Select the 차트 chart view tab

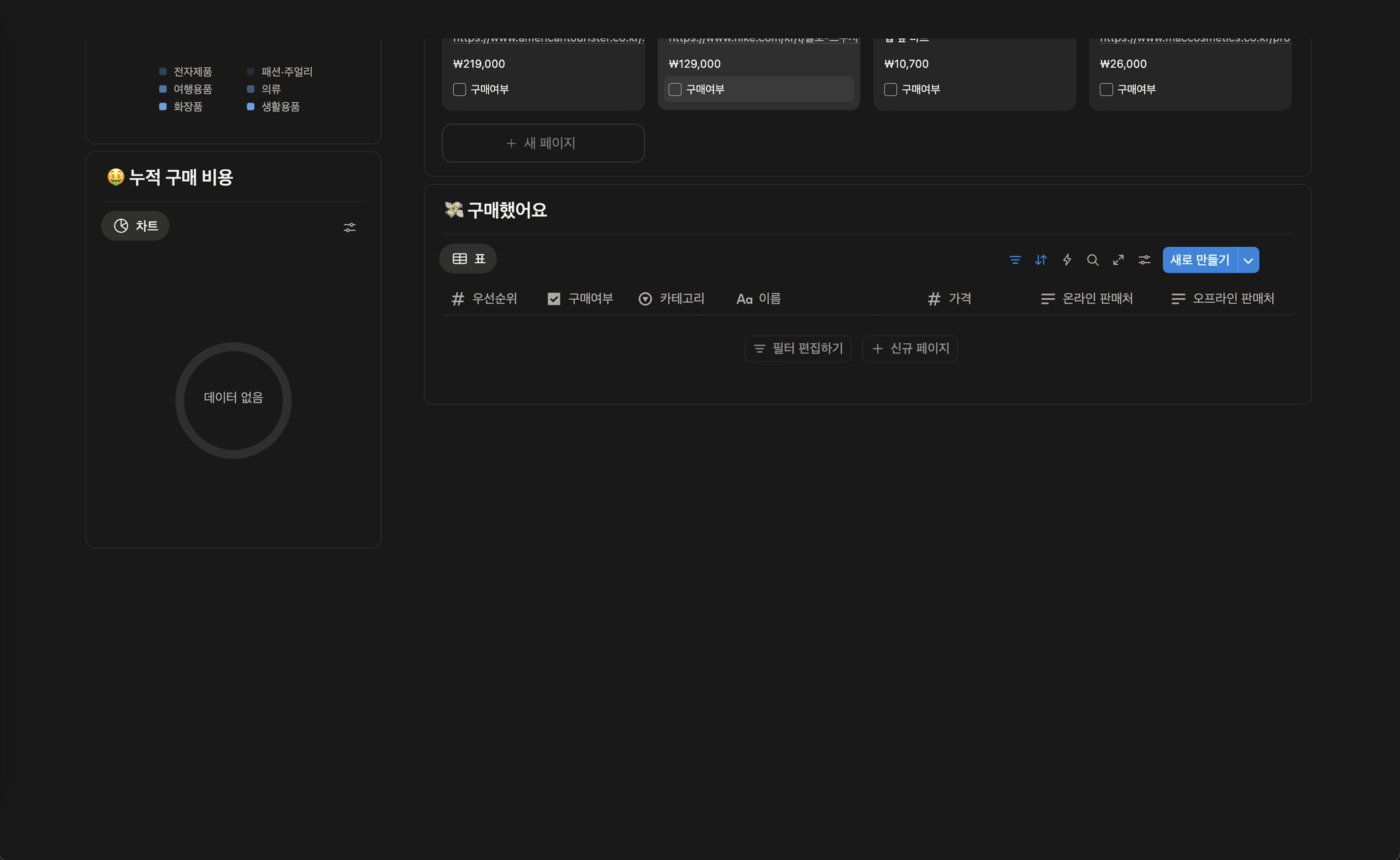click(135, 226)
